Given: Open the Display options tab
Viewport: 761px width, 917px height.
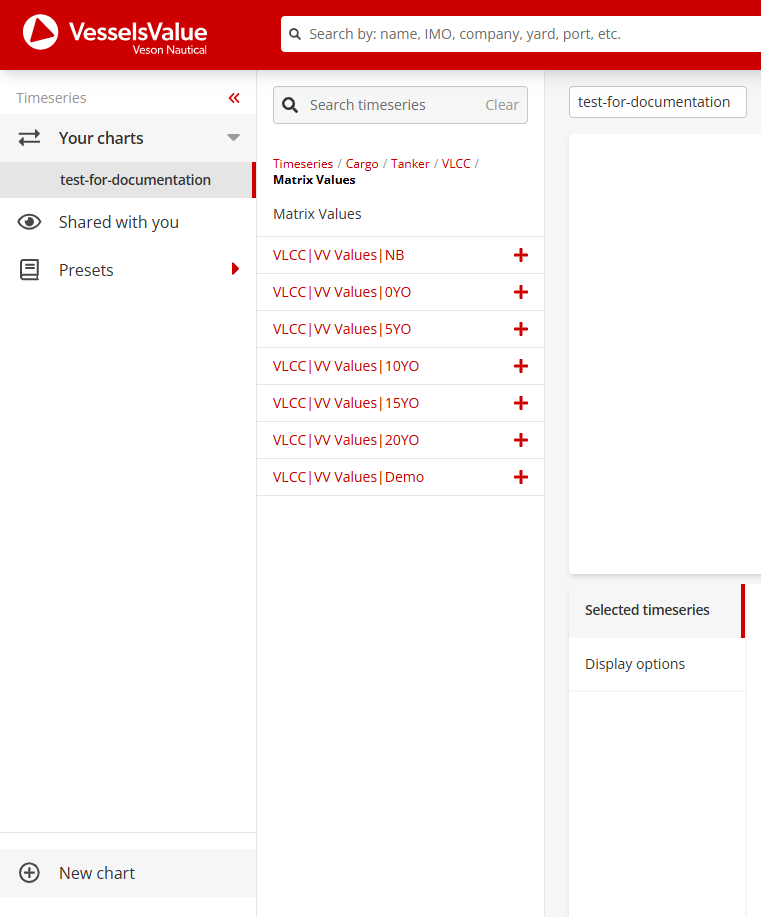Looking at the screenshot, I should click(x=635, y=664).
